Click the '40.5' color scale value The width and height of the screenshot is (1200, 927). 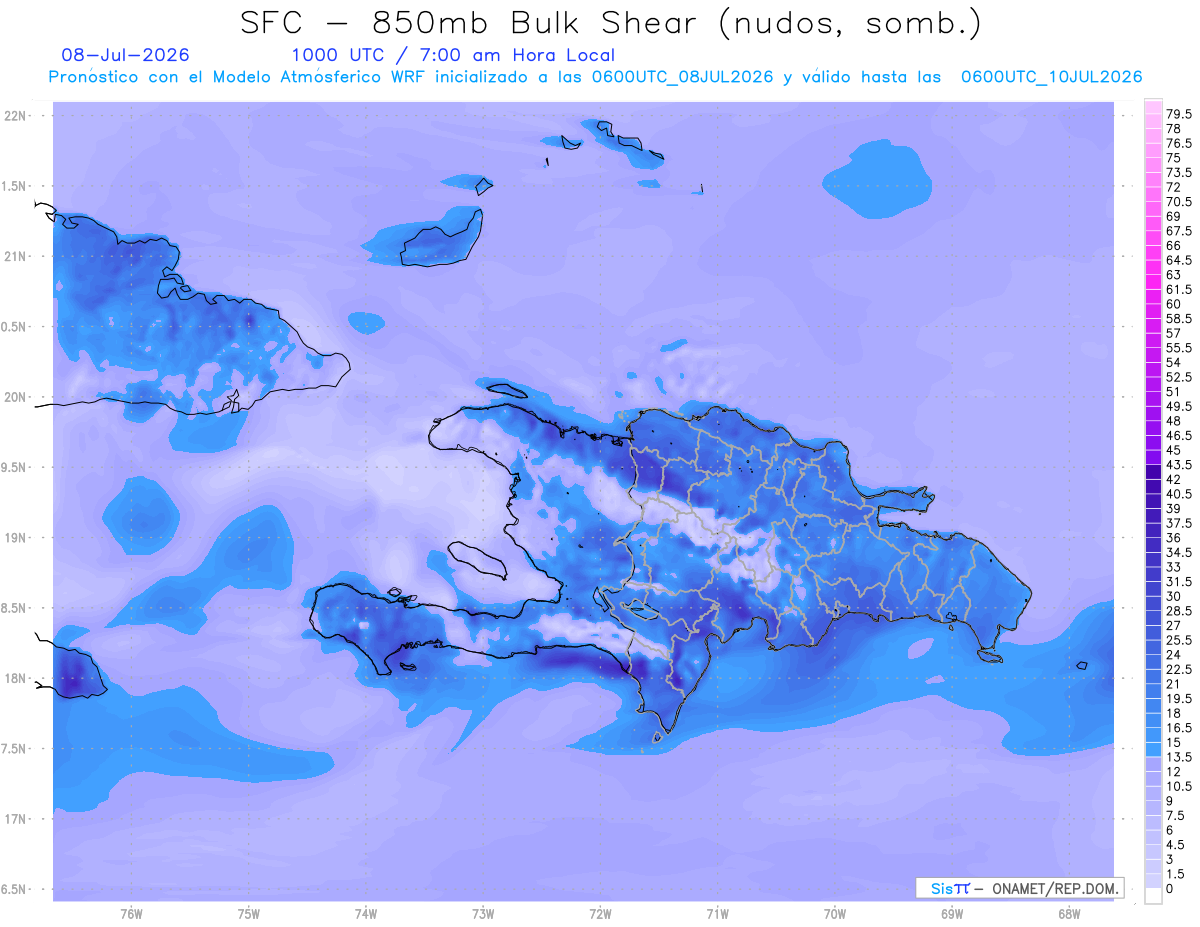(1179, 494)
